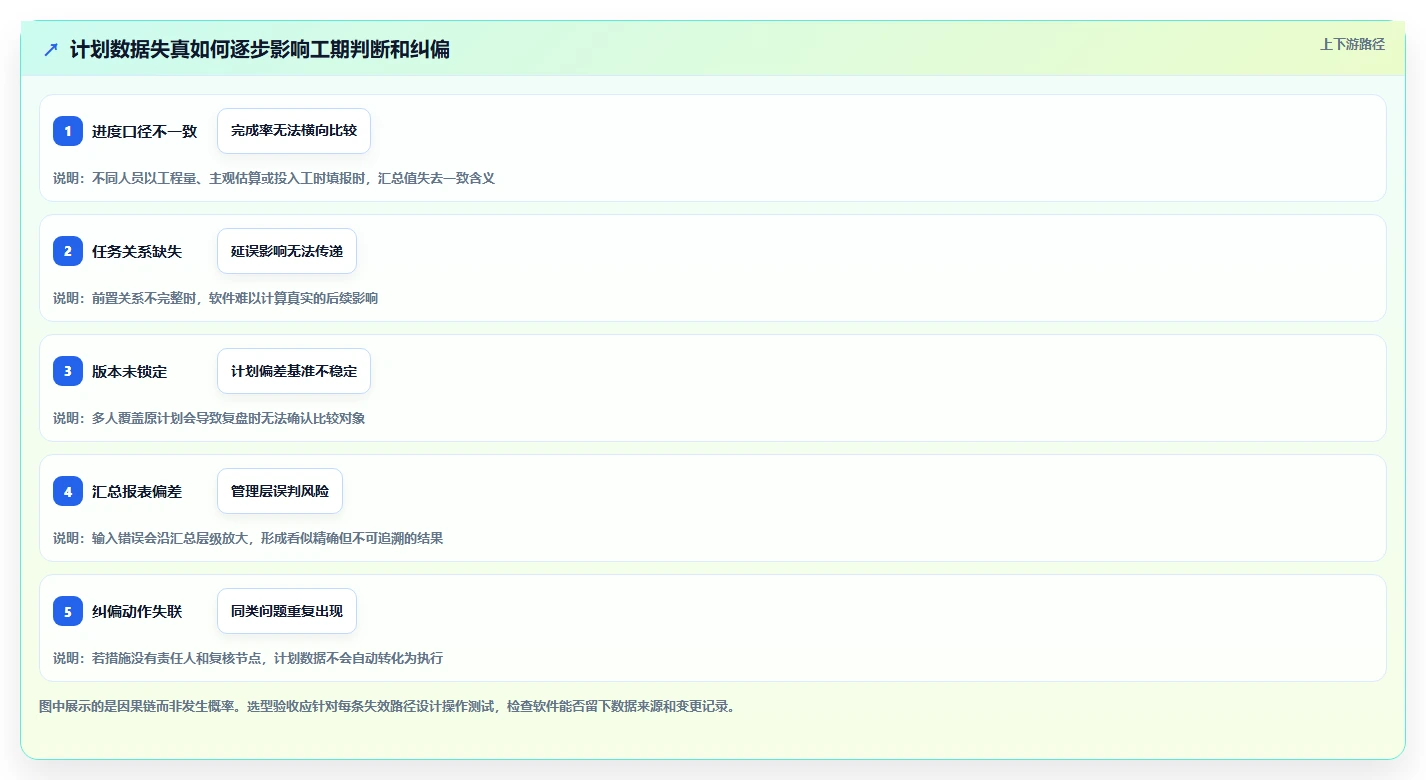Click the 进度口径不一致 heading
1426x780 pixels.
(x=144, y=131)
